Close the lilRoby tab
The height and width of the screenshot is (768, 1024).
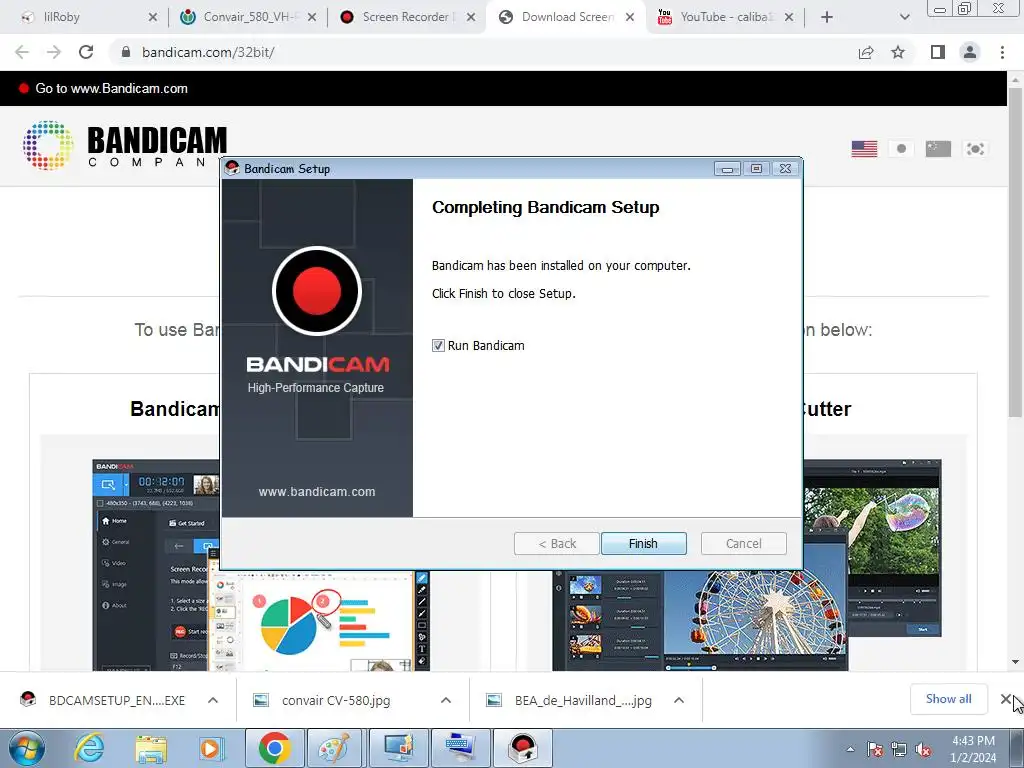tap(153, 17)
